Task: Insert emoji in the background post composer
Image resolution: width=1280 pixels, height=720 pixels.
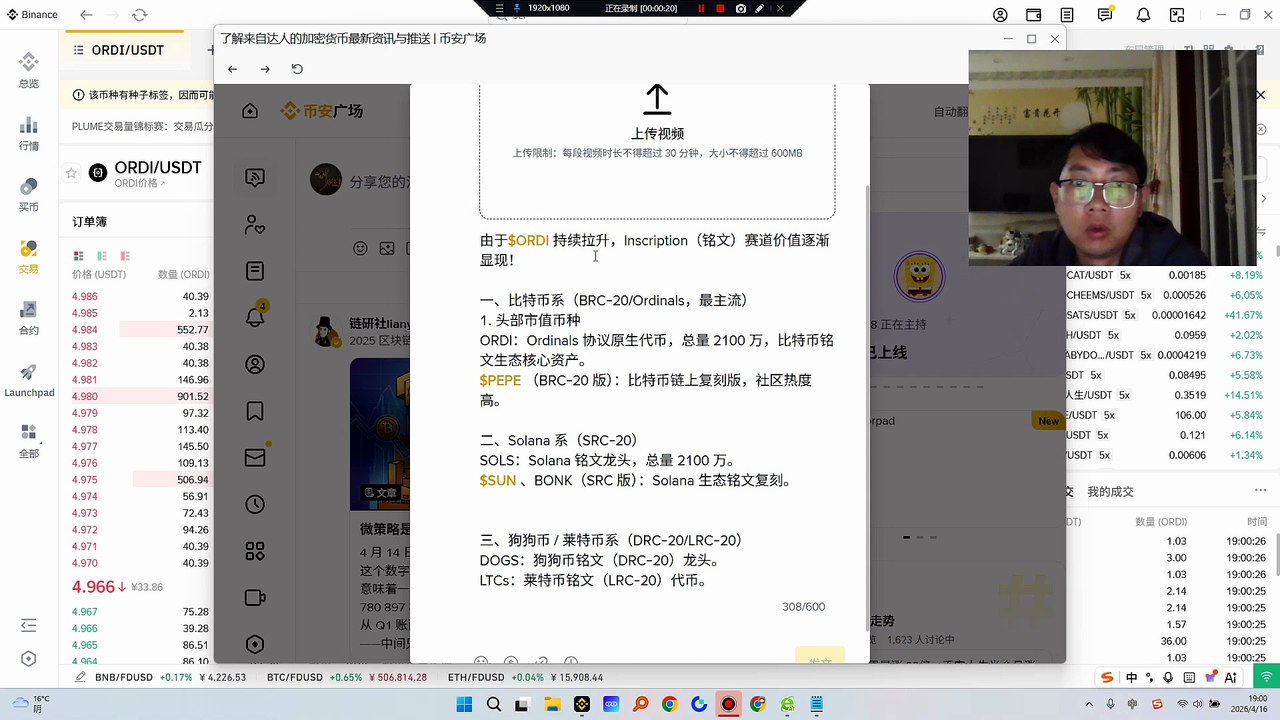Action: [x=360, y=248]
